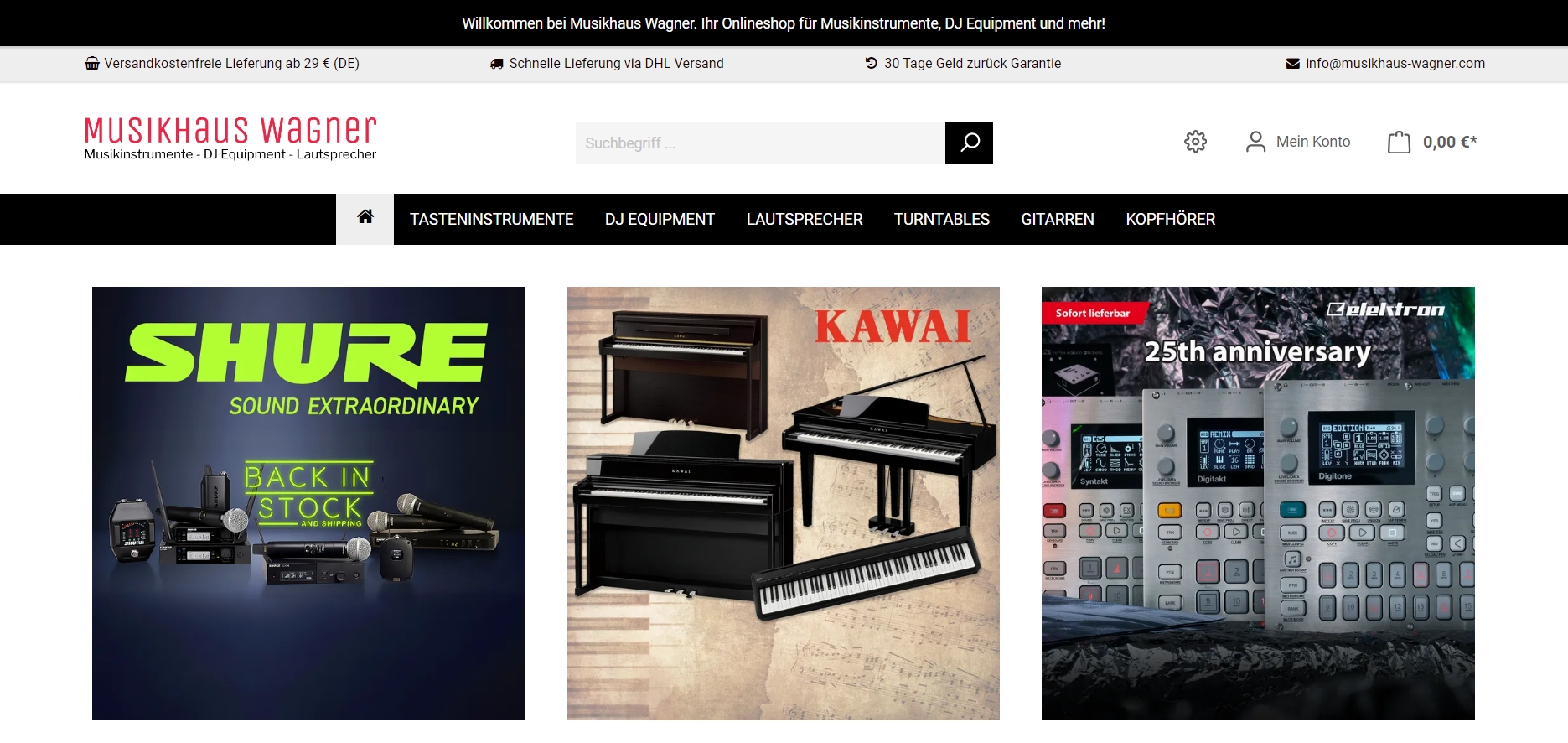The image size is (1568, 743).
Task: Open the settings gear icon
Action: coord(1196,142)
